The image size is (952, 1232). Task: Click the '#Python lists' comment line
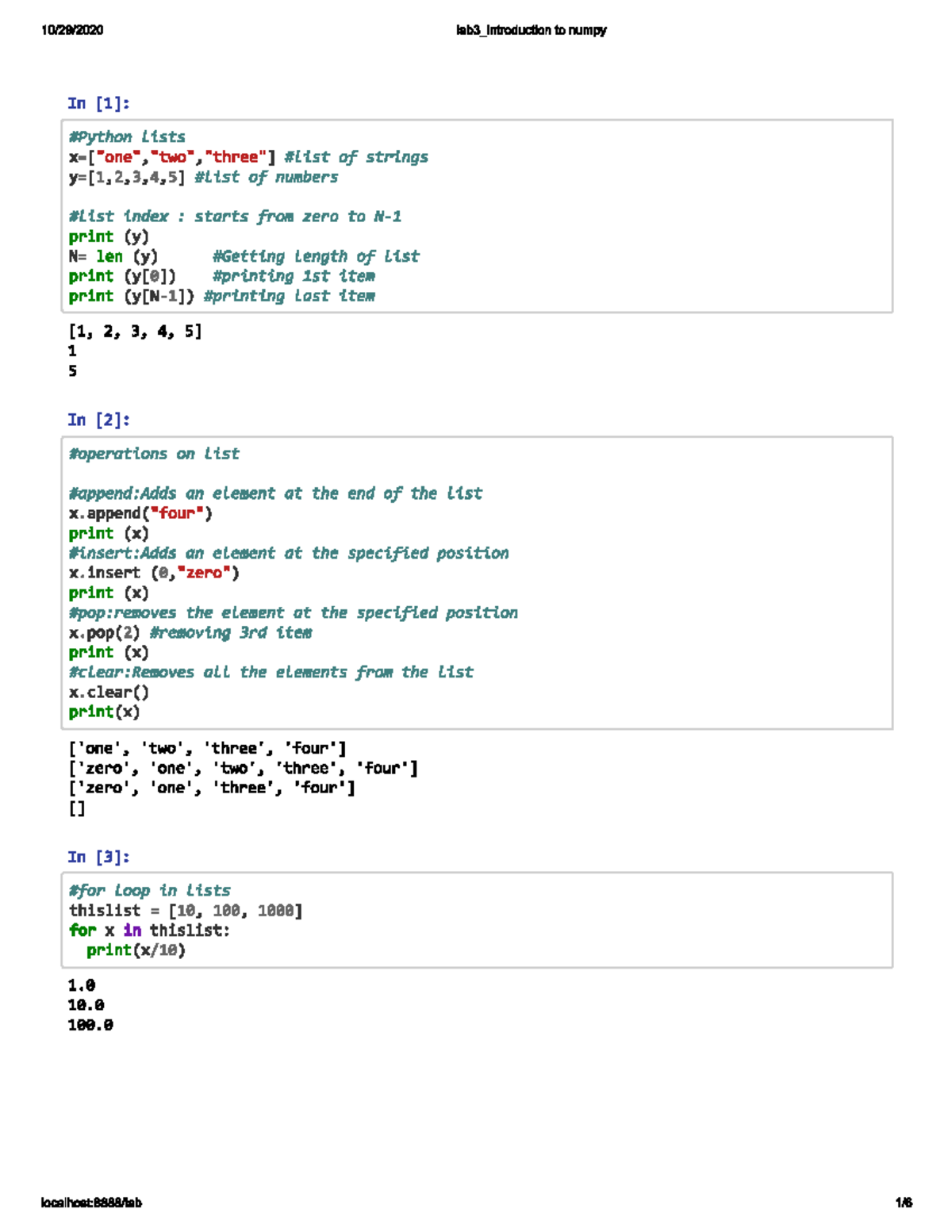(127, 137)
